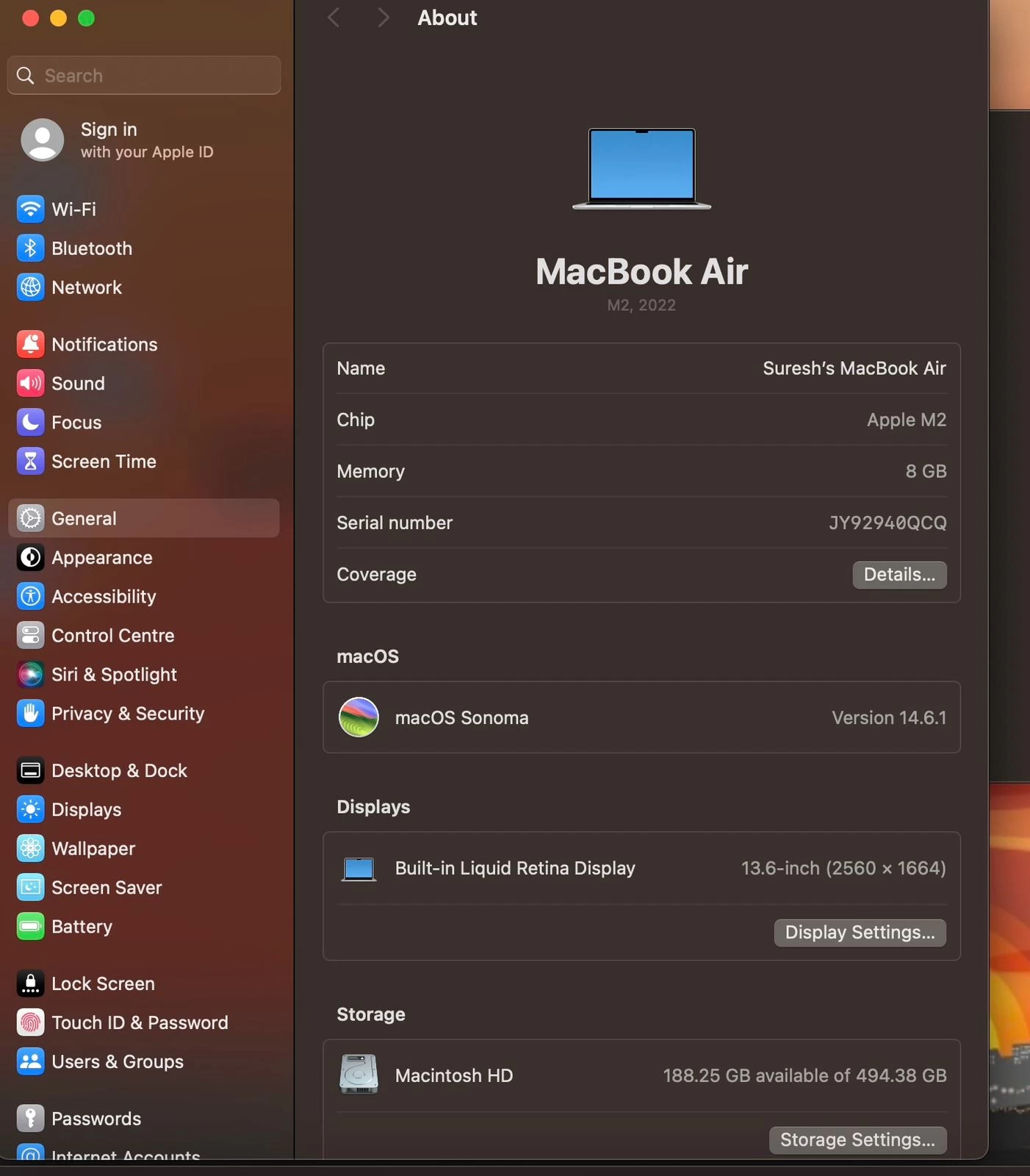Open Users & Groups people icon

(x=30, y=1062)
